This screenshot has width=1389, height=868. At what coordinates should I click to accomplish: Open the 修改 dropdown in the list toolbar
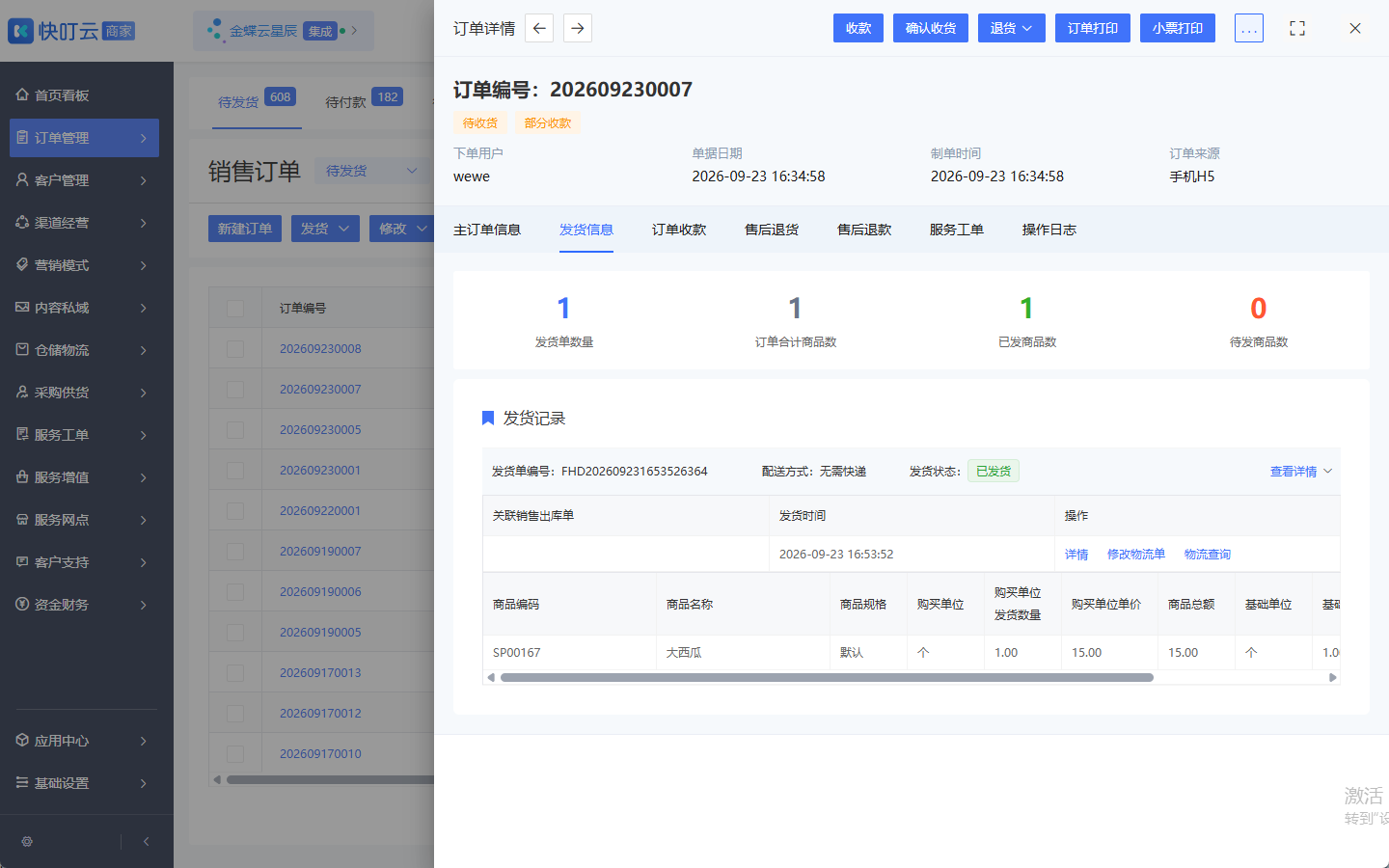pyautogui.click(x=401, y=229)
